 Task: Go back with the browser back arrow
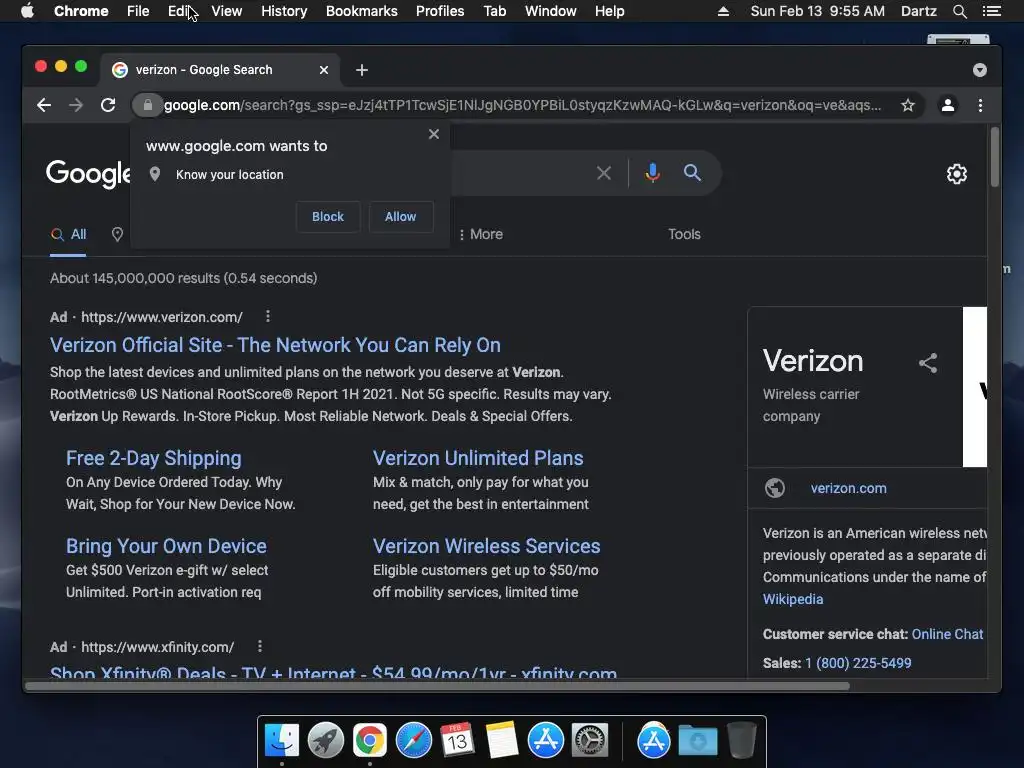[44, 105]
